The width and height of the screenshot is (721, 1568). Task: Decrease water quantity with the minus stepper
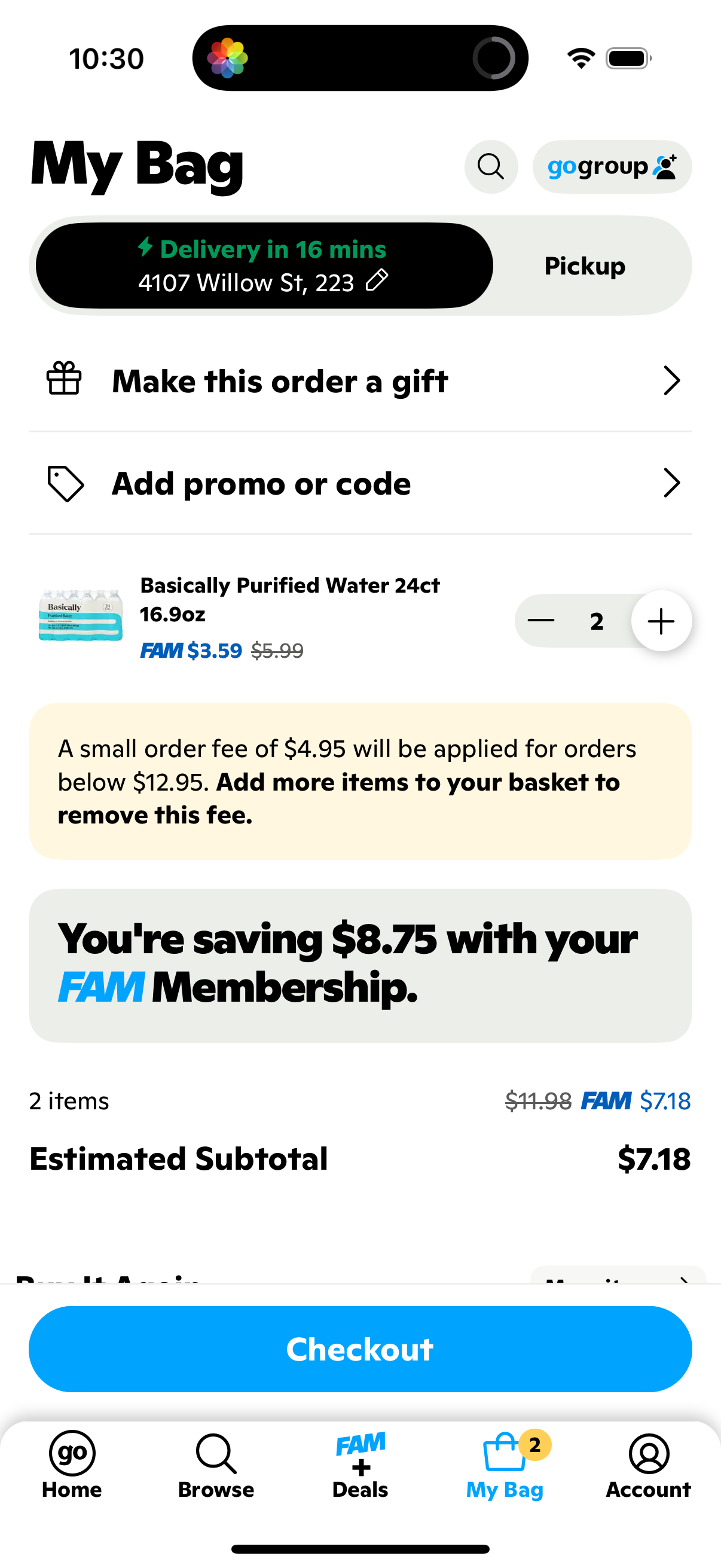tap(541, 621)
